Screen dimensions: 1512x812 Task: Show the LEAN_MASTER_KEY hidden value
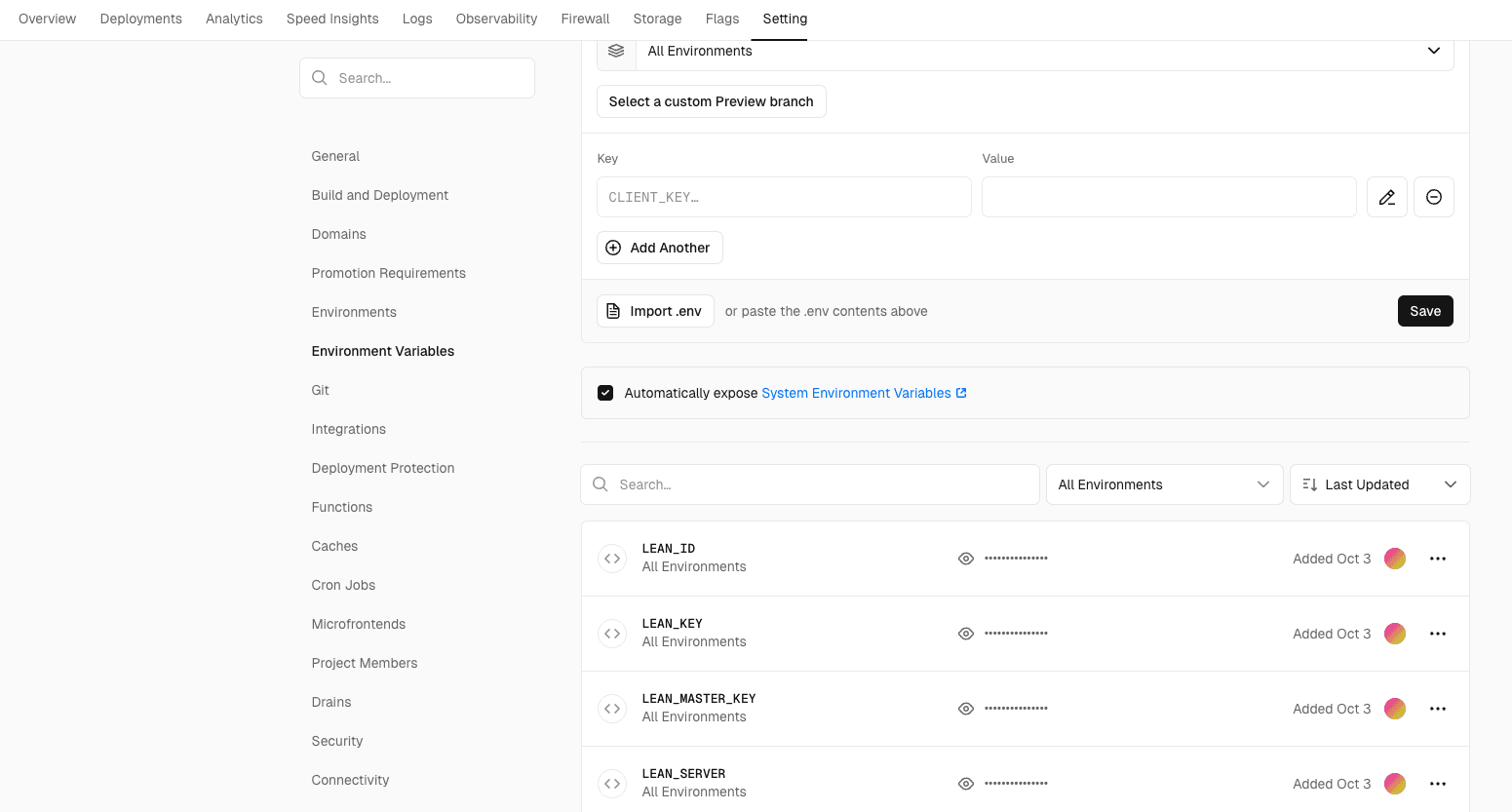966,709
